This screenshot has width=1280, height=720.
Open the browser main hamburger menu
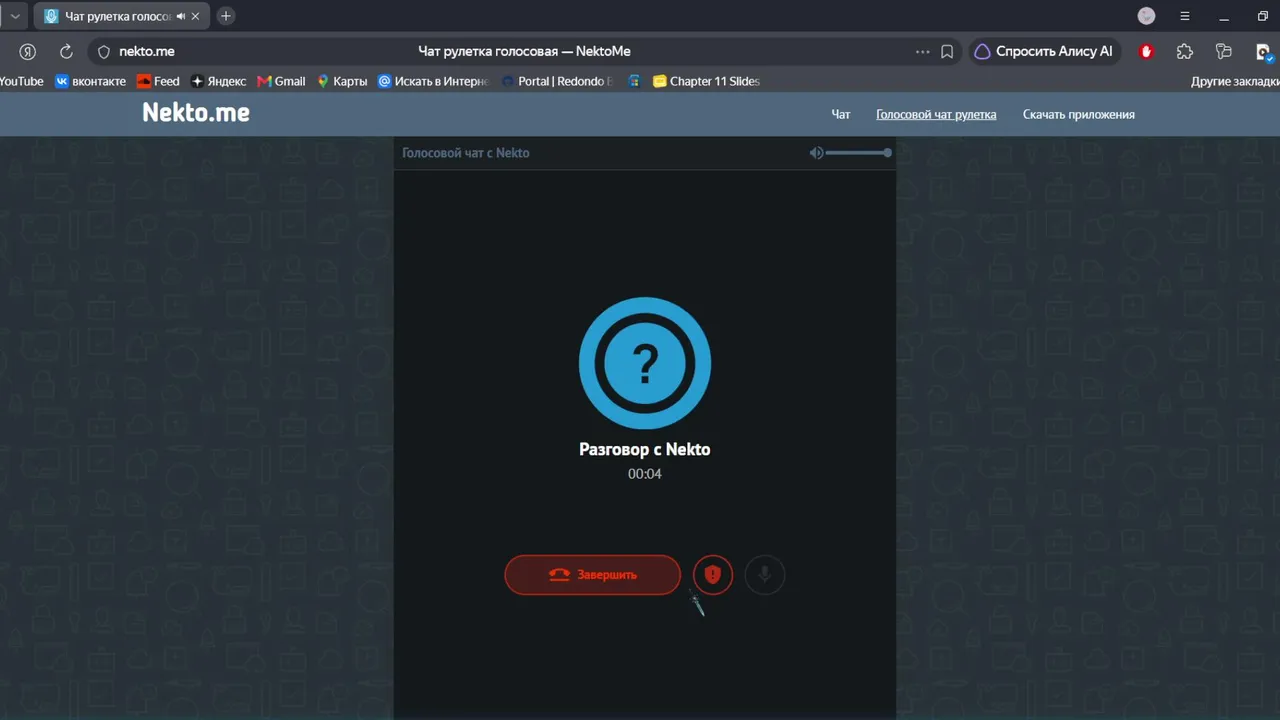click(1185, 16)
